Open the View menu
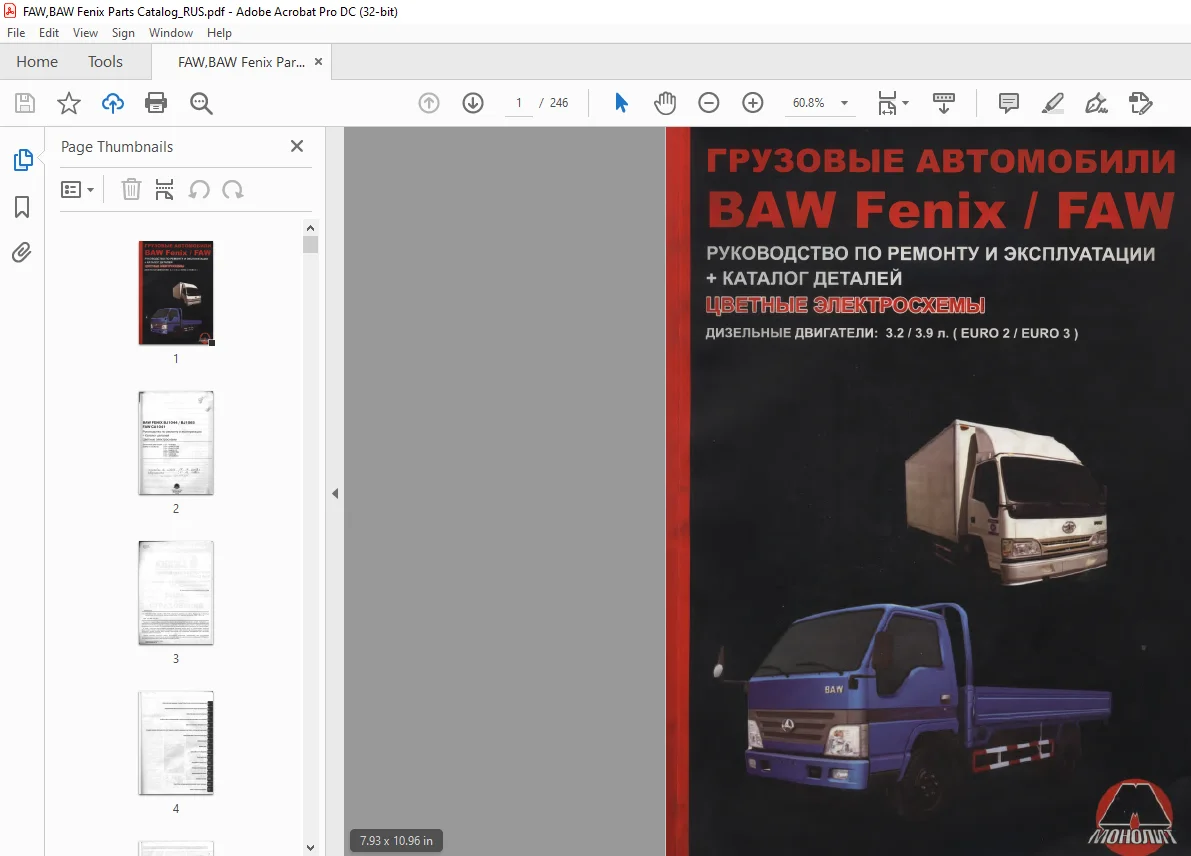 [x=85, y=33]
